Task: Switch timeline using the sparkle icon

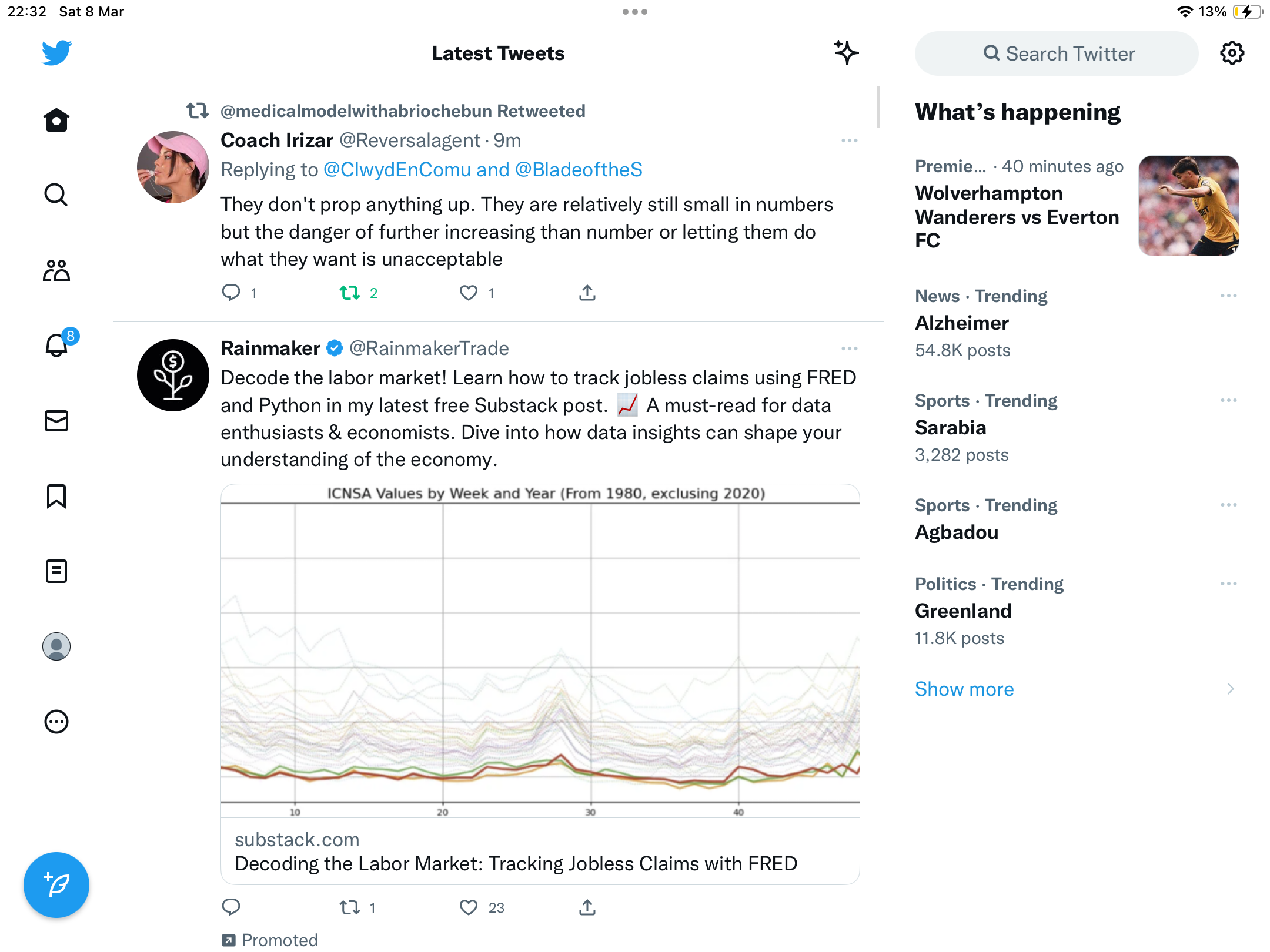Action: pos(847,53)
